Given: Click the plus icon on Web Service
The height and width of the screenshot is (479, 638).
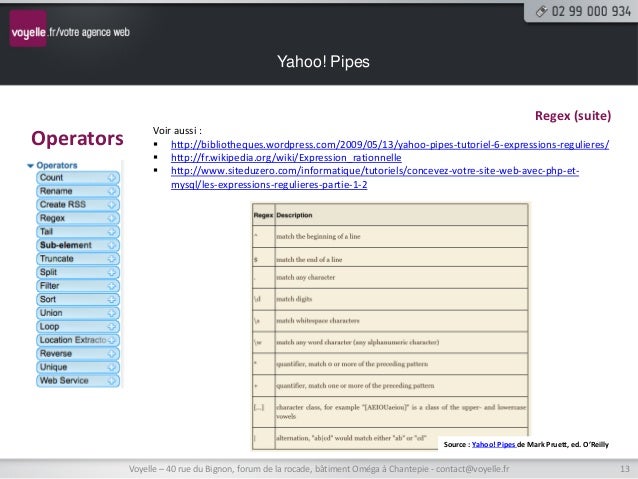Looking at the screenshot, I should (x=112, y=381).
